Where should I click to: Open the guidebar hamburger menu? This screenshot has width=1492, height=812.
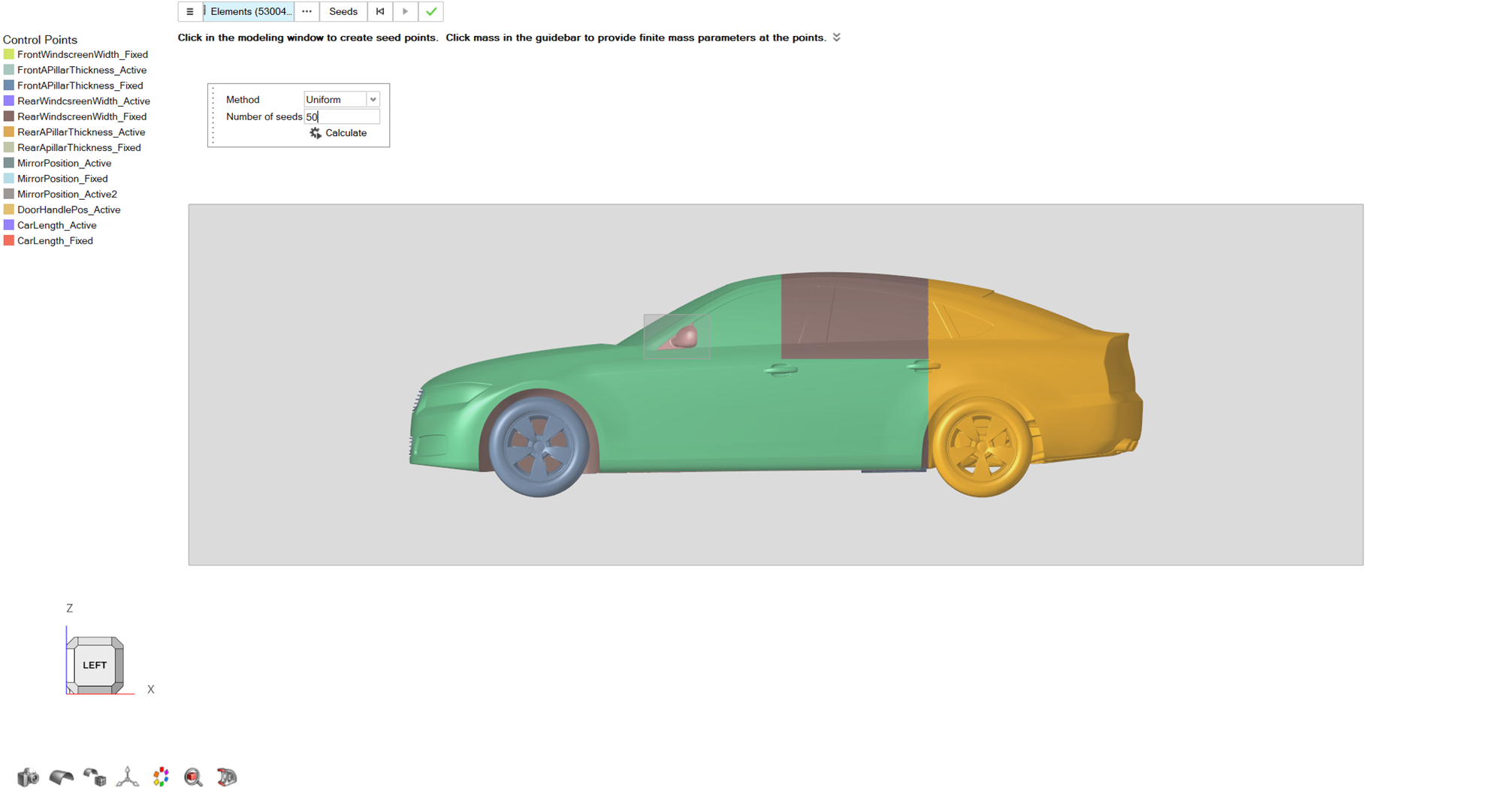pyautogui.click(x=190, y=11)
